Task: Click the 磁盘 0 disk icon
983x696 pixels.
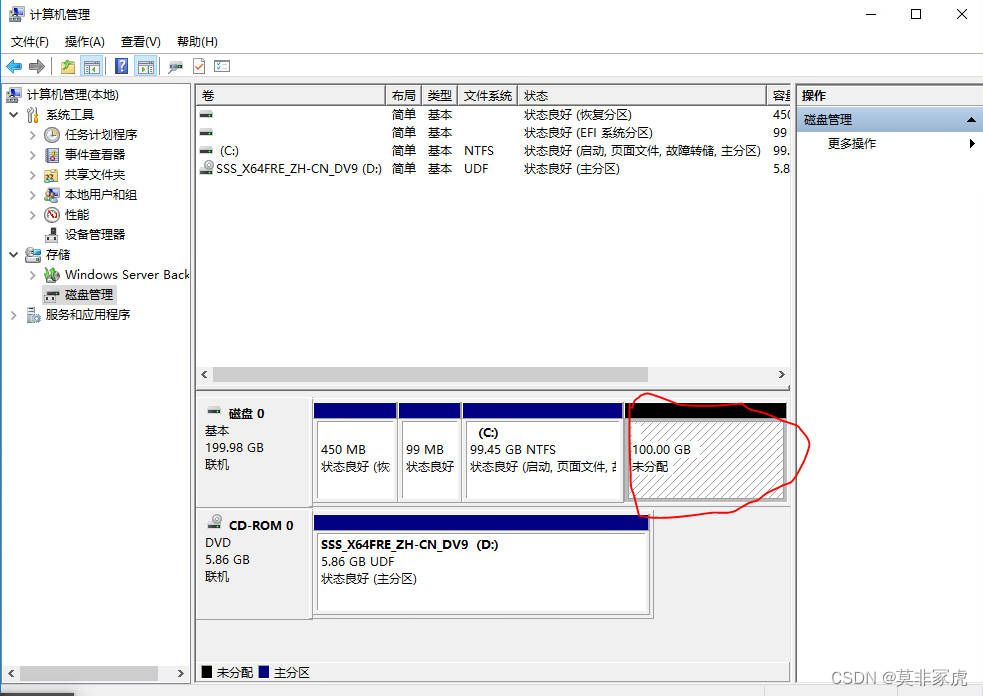Action: pos(214,411)
